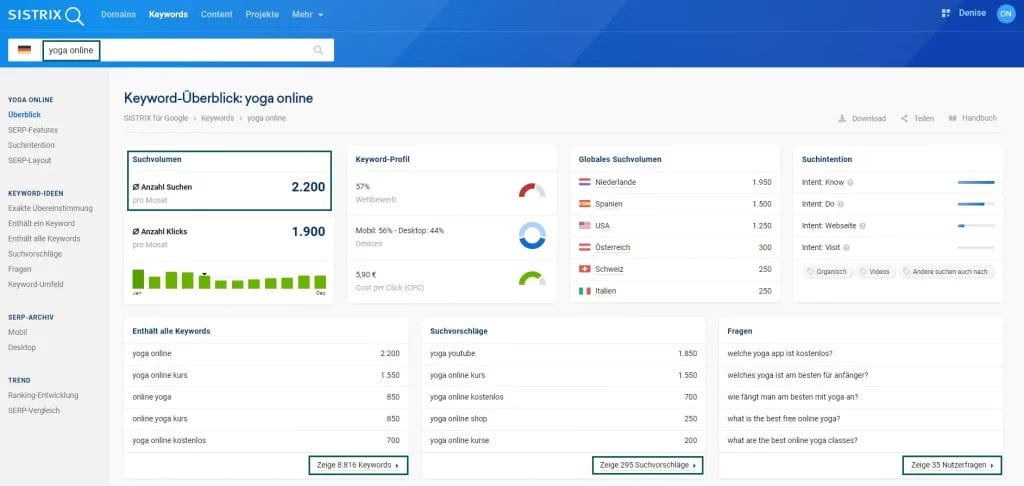The height and width of the screenshot is (486, 1024).
Task: Click Zeige 8.816 Keywords button
Action: 358,465
